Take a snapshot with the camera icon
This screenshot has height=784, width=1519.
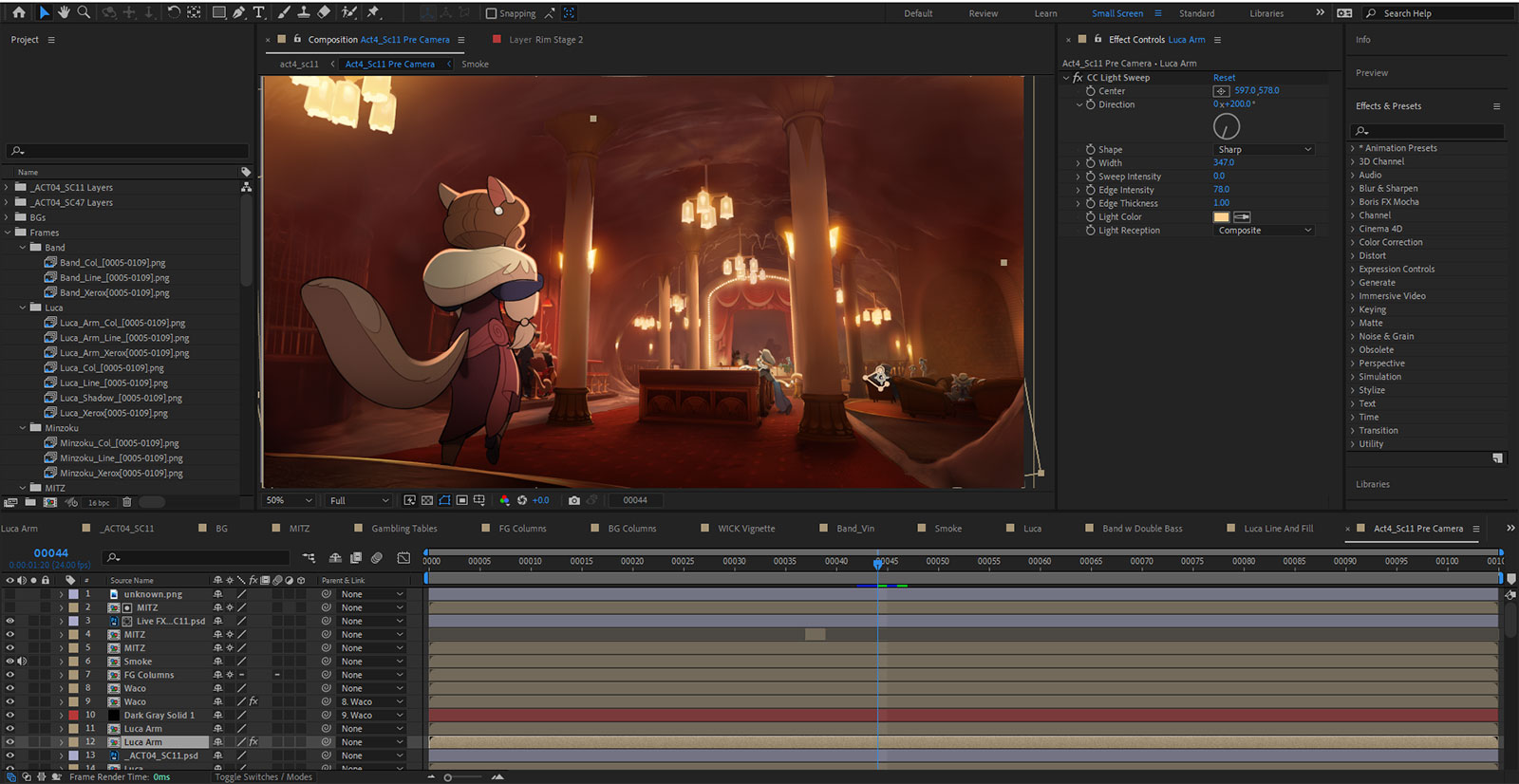point(573,500)
